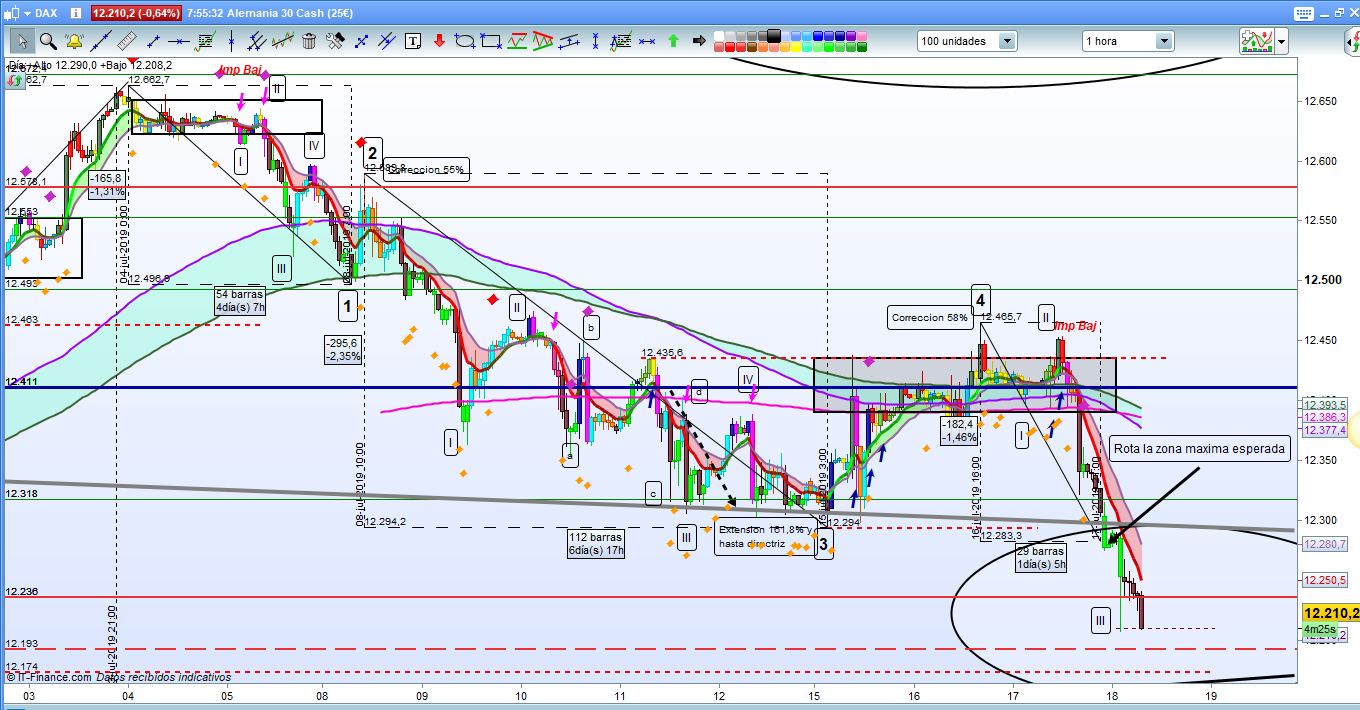The height and width of the screenshot is (710, 1360).
Task: Open the '100 unidades' dropdown
Action: coord(1006,41)
